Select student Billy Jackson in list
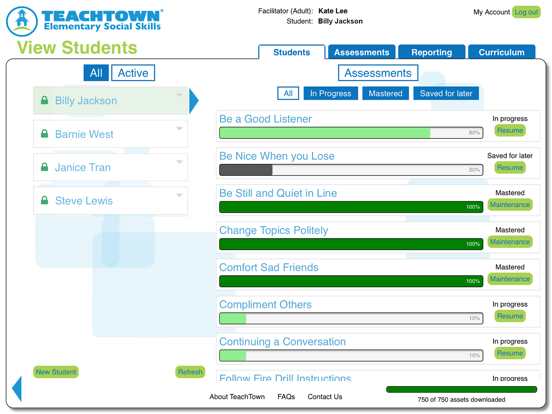Viewport: 552px width, 414px height. click(x=111, y=100)
